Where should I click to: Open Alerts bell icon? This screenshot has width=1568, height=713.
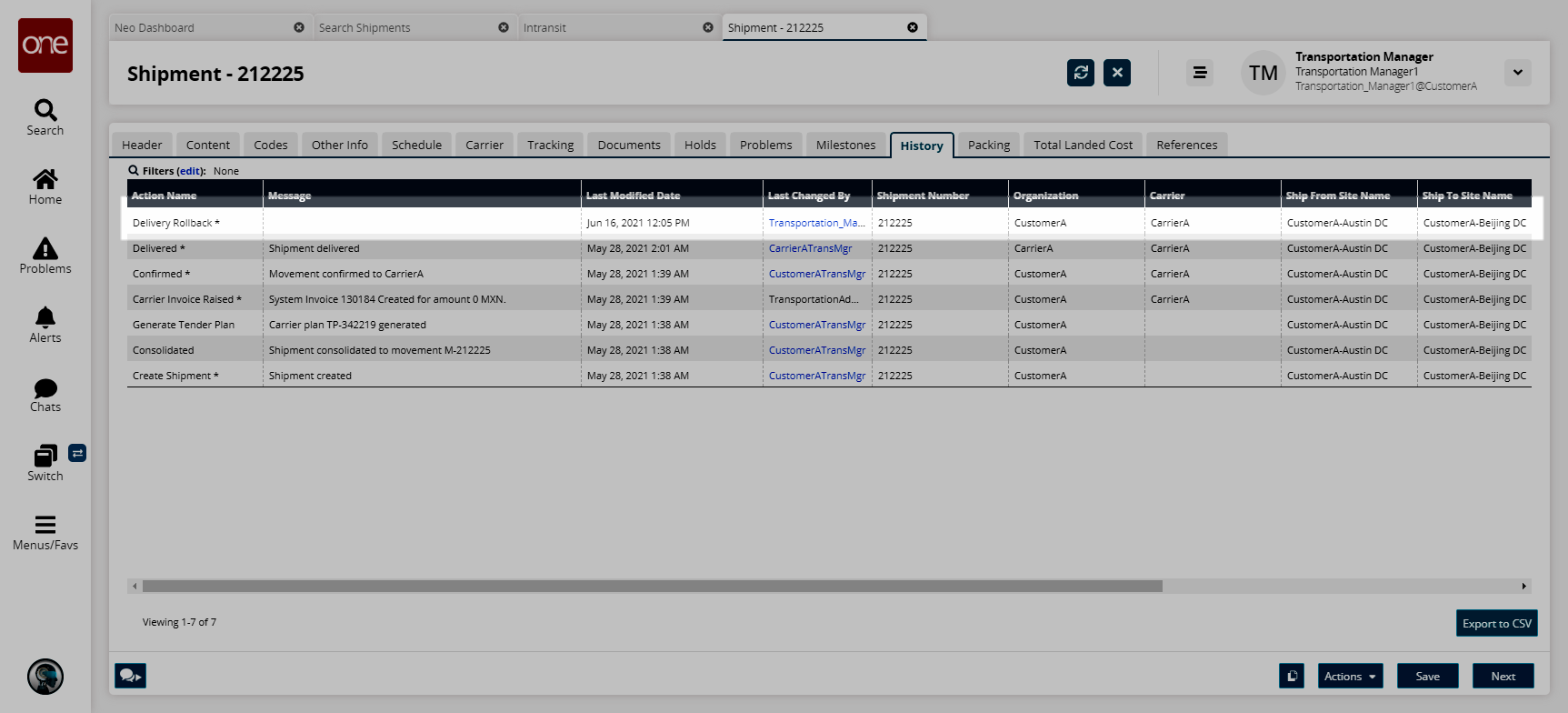pos(45,325)
